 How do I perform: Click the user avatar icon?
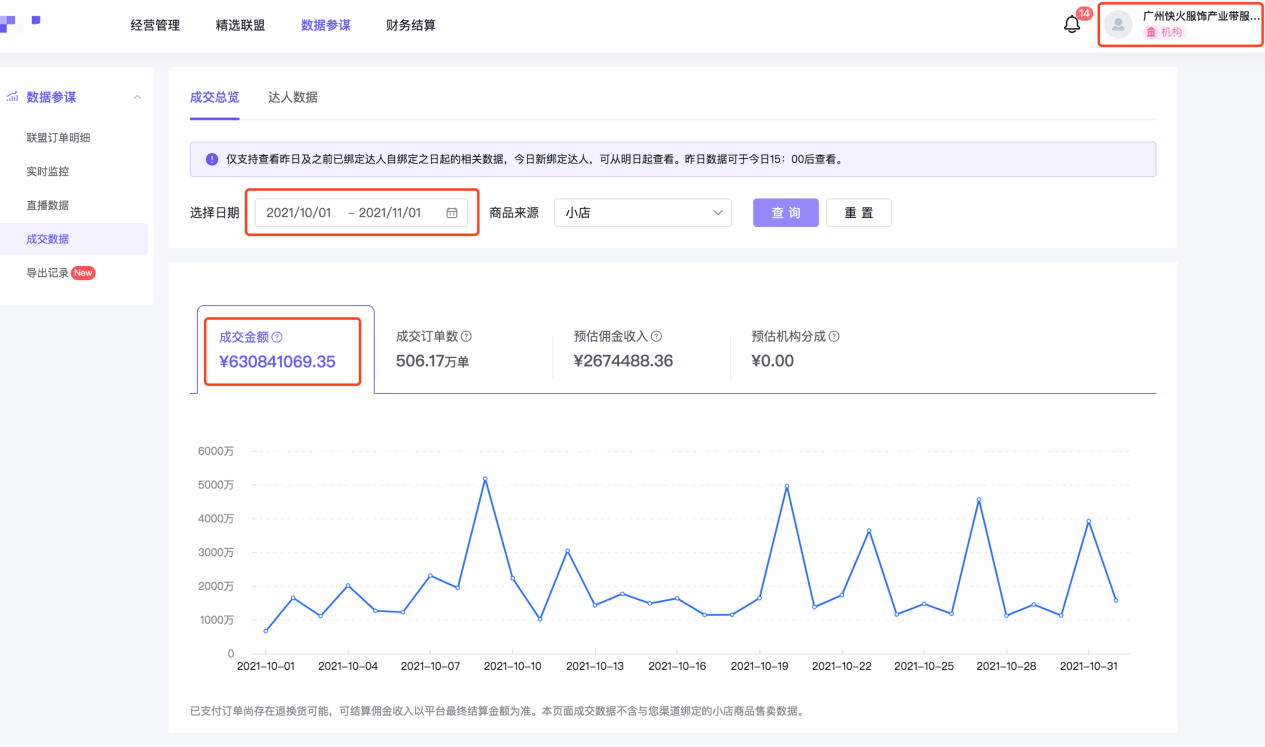tap(1118, 25)
